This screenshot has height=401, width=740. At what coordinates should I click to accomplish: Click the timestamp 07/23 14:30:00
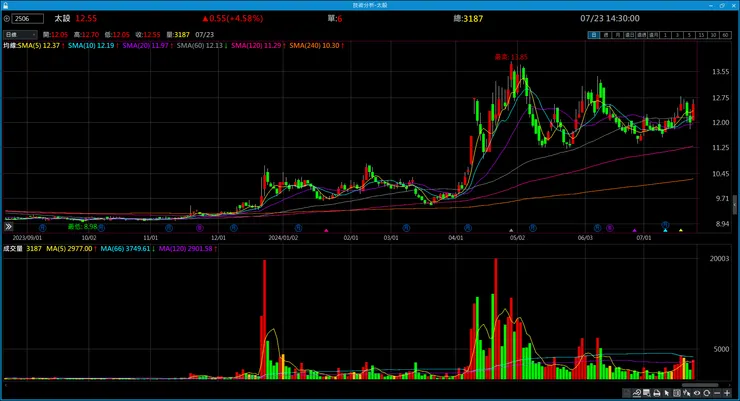[610, 19]
